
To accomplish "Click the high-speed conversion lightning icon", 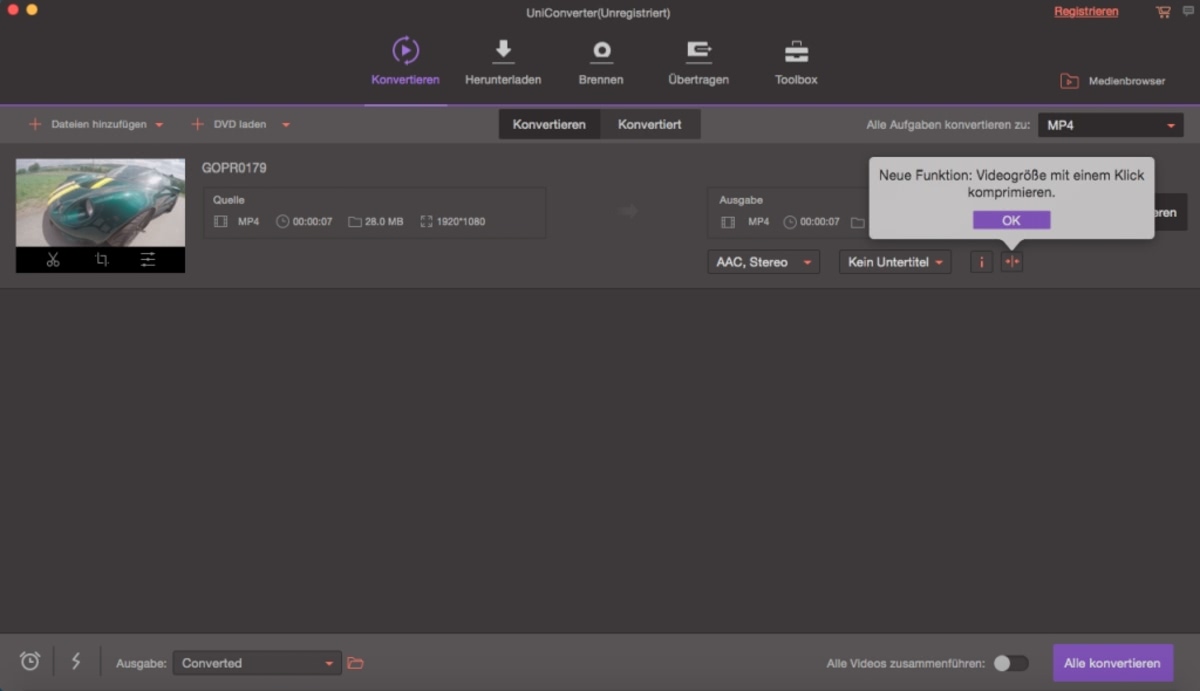I will click(x=76, y=661).
